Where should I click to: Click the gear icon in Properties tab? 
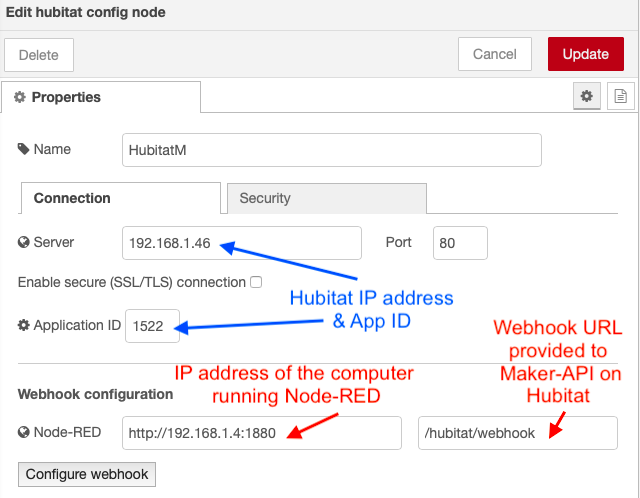[x=20, y=97]
